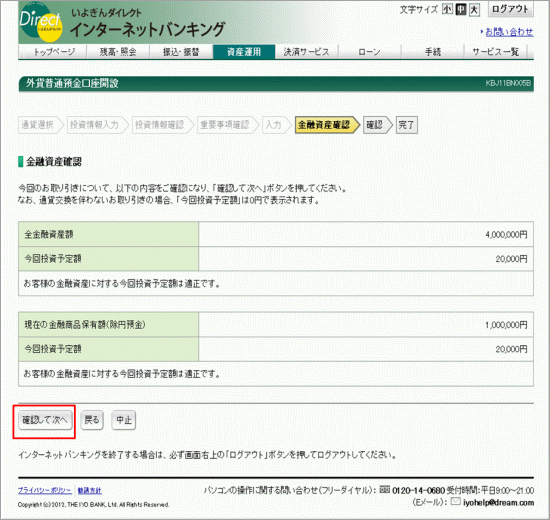Set font size to 小 (small)

point(447,9)
